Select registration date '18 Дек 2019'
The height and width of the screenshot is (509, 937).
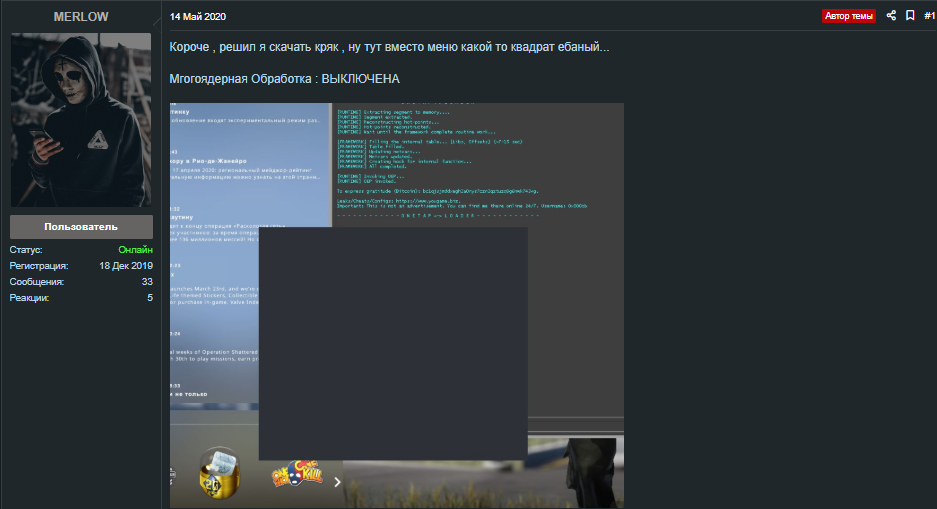126,265
